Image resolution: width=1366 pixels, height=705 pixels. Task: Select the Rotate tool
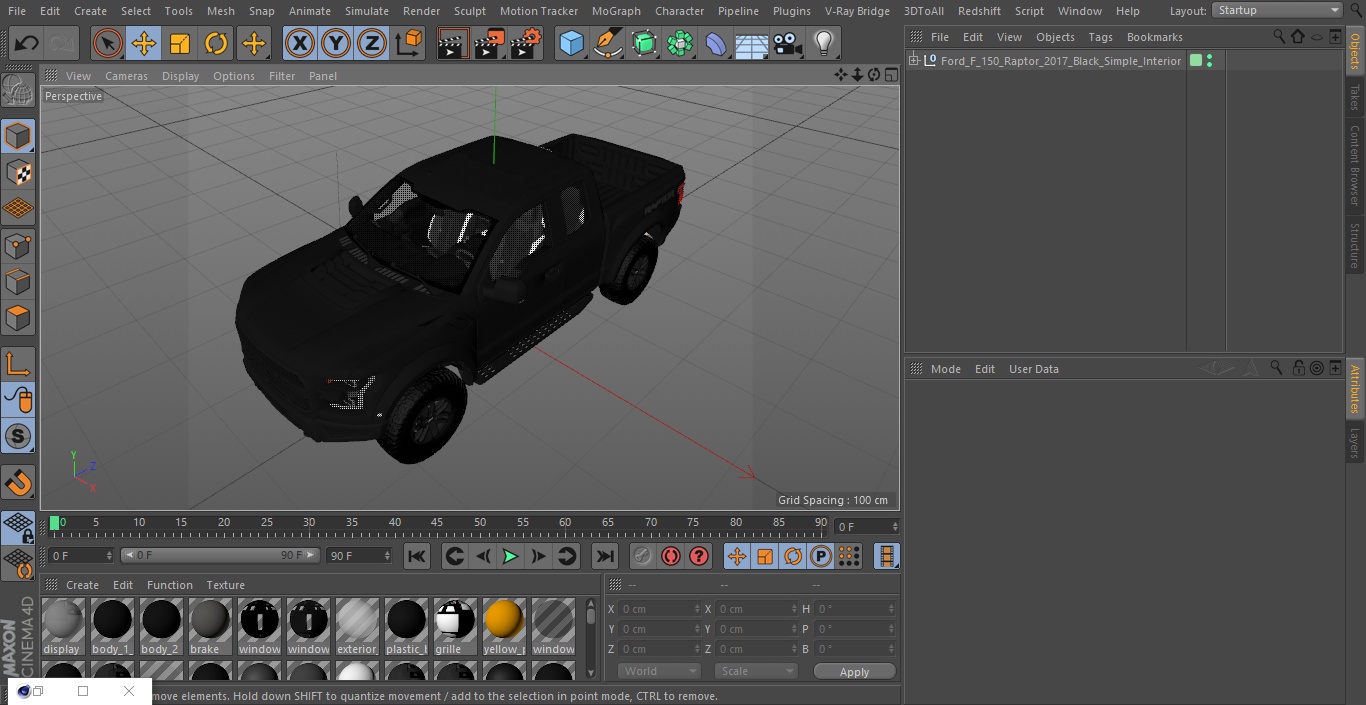coord(216,43)
